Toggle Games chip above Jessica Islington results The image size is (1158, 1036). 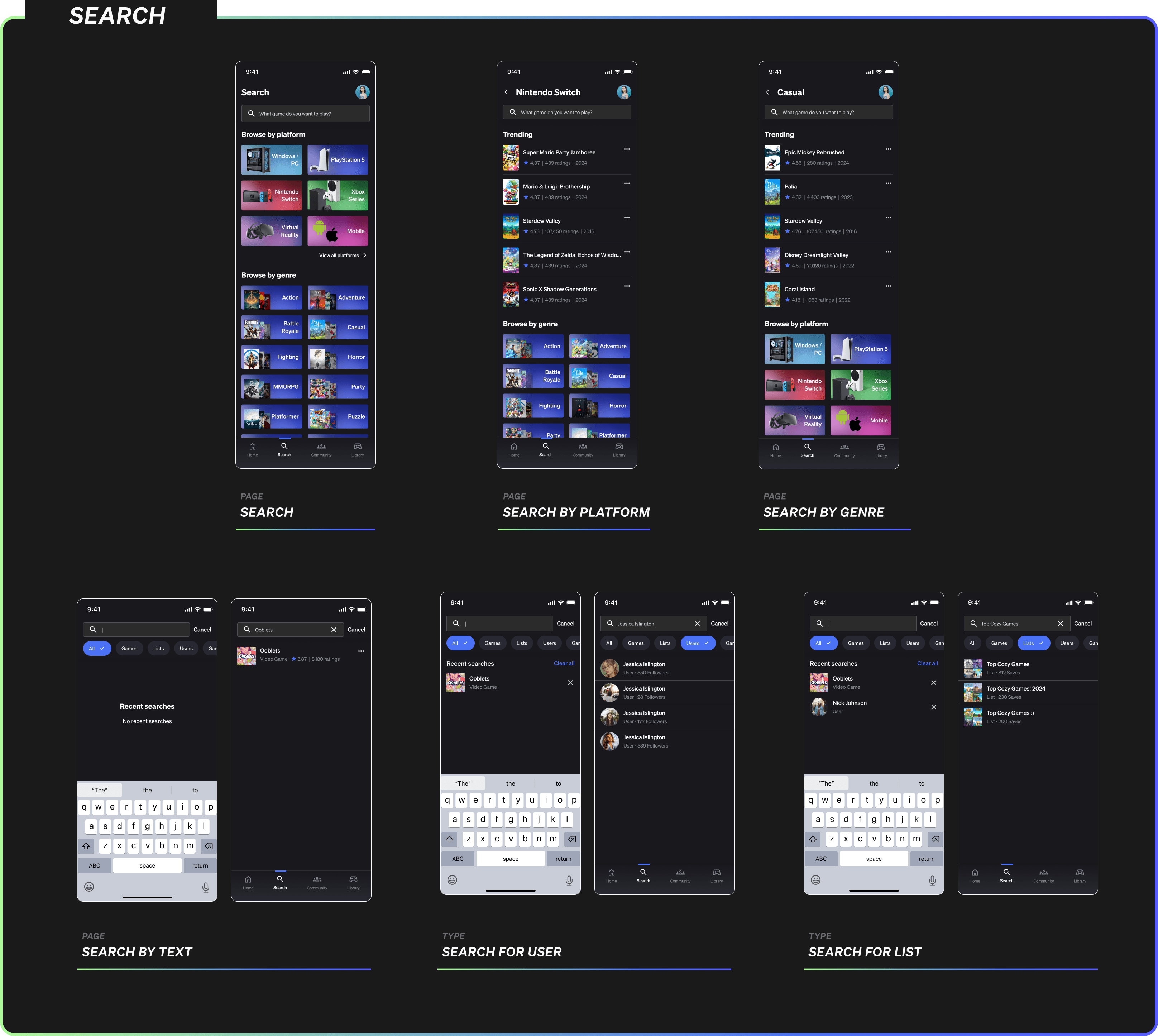[636, 643]
